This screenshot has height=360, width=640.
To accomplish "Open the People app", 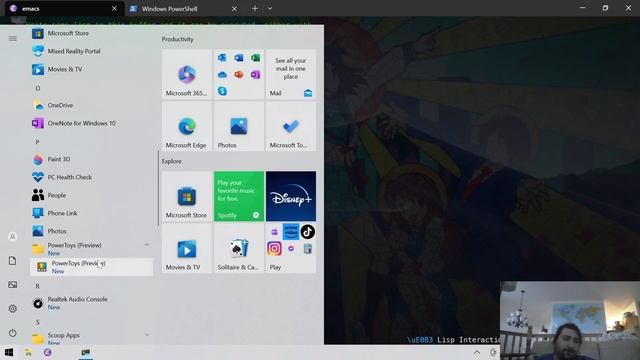I will coord(92,195).
